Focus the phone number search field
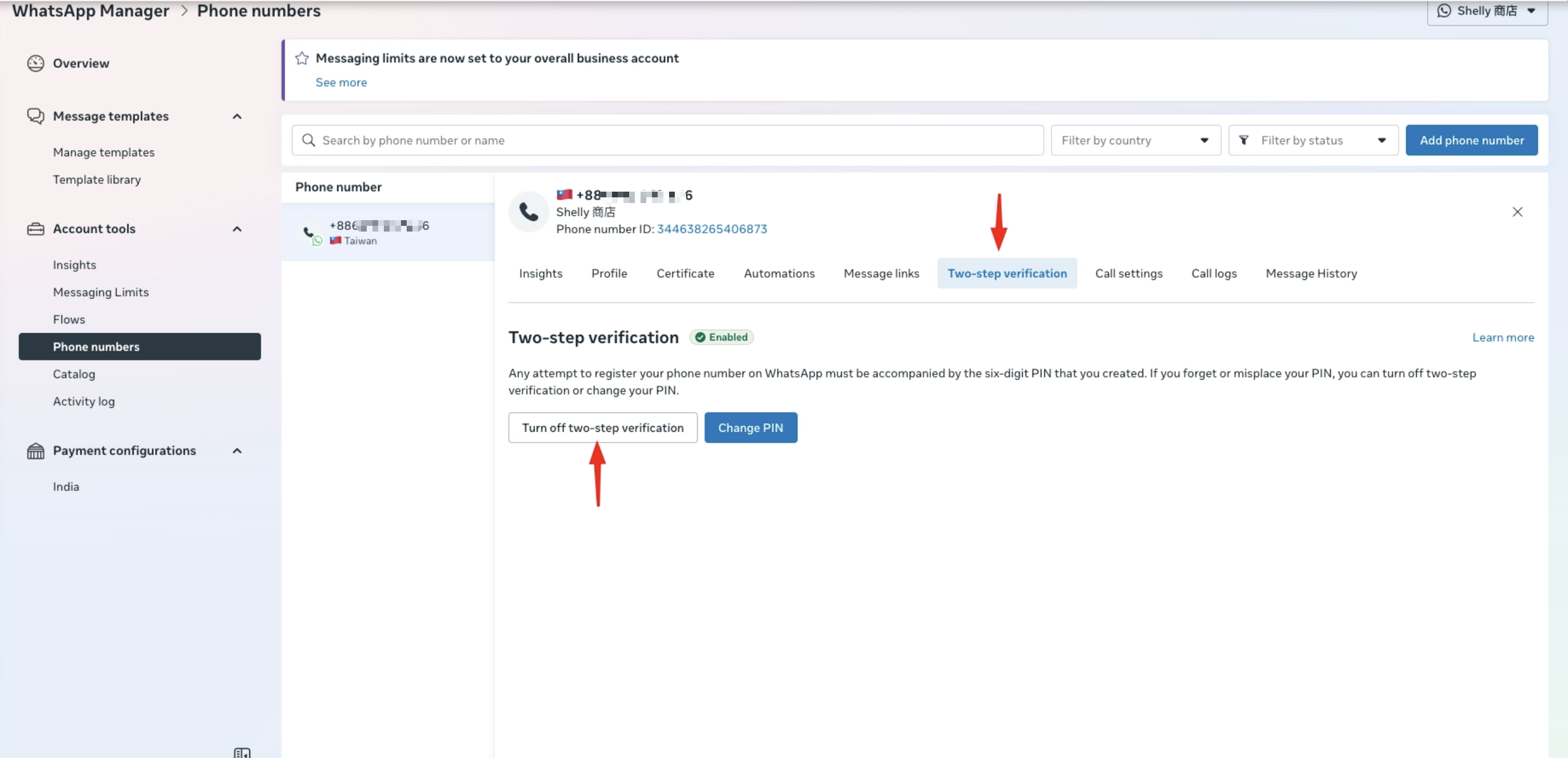 tap(676, 141)
